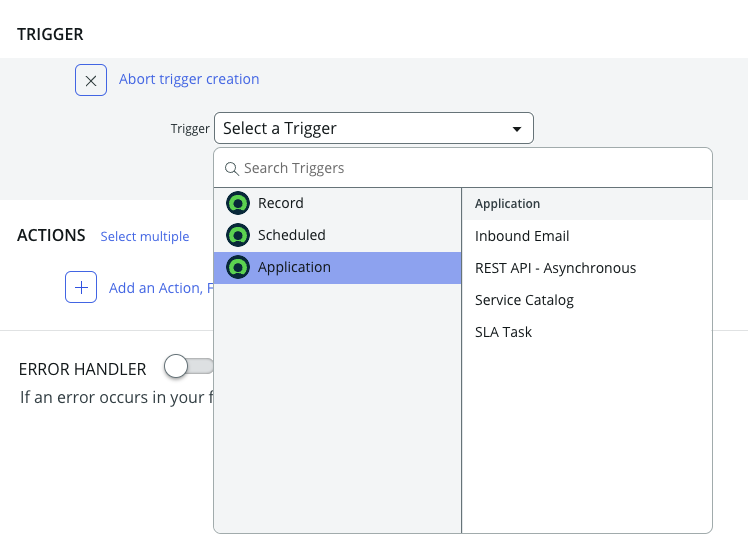Click the Select multiple link in Actions
Viewport: 748px width, 549px height.
tap(145, 237)
